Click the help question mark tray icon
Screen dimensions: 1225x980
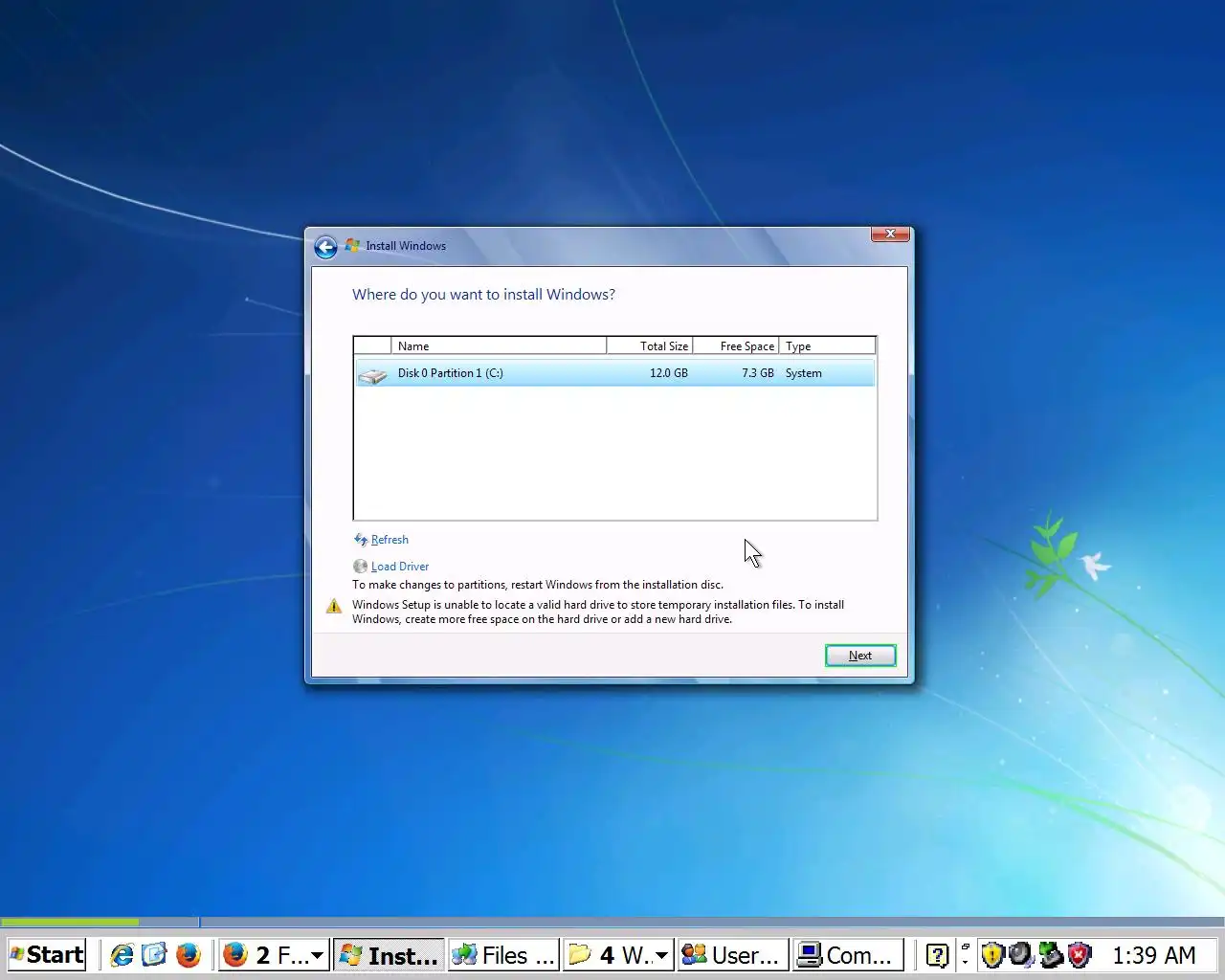[x=938, y=954]
